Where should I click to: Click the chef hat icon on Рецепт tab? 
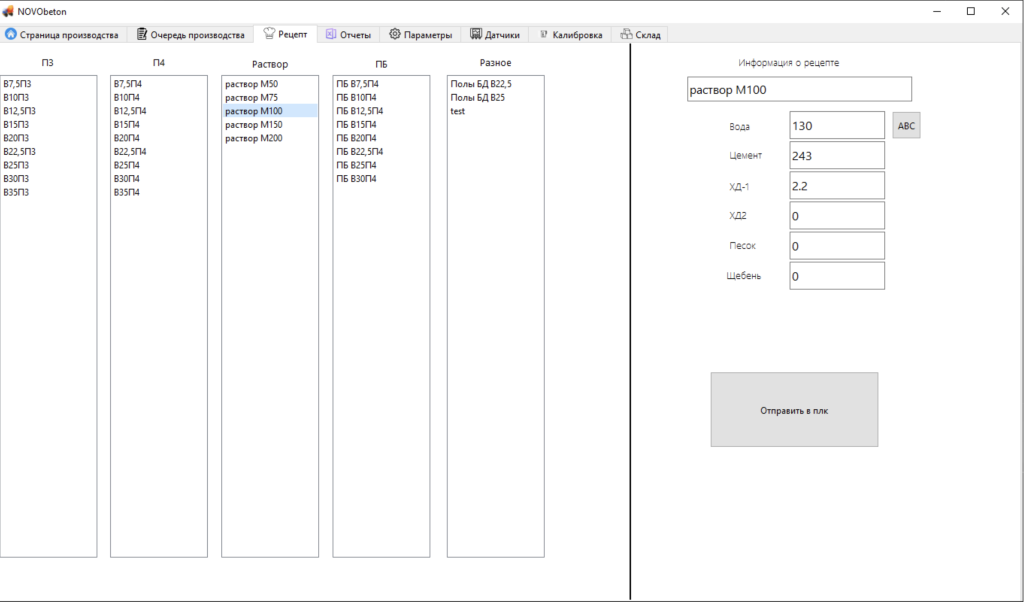tap(268, 34)
